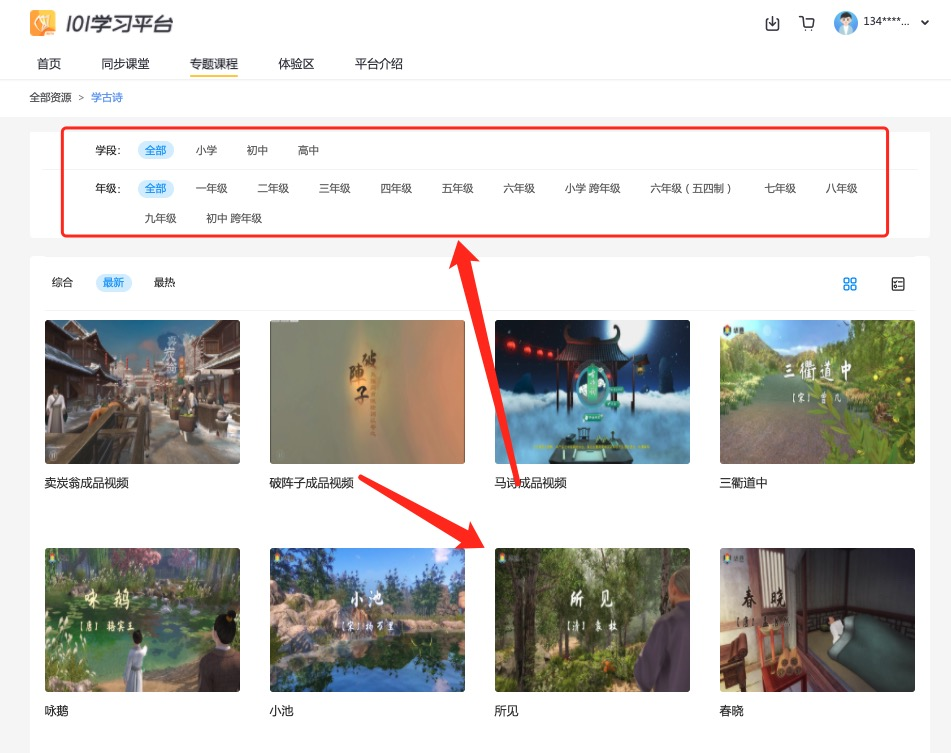The height and width of the screenshot is (753, 951).
Task: Open the 同步课堂 navigation tab
Action: tap(125, 64)
